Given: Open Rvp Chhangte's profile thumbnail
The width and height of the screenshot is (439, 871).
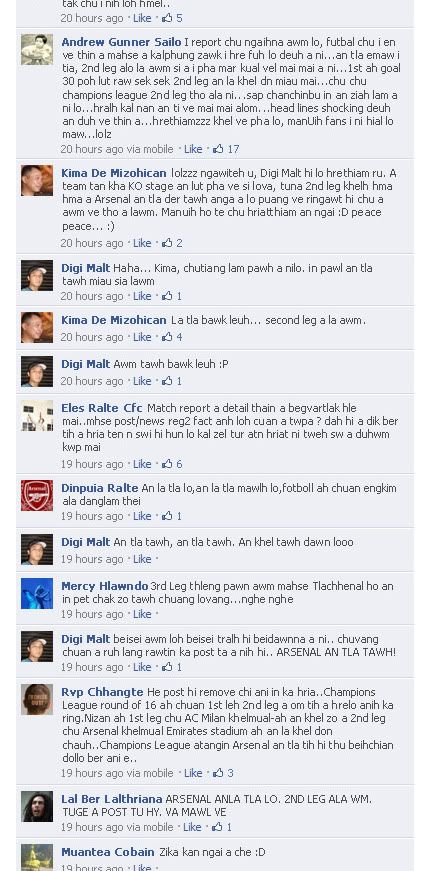Looking at the screenshot, I should 37,699.
